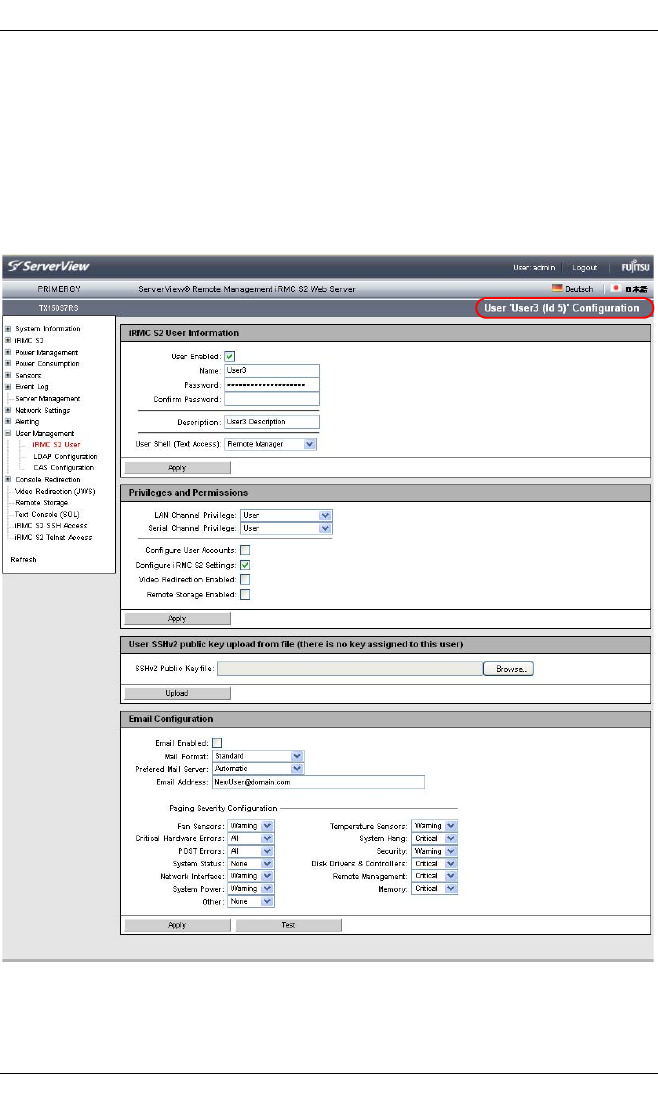Open iRMC S2 SSH Access

pos(51,526)
